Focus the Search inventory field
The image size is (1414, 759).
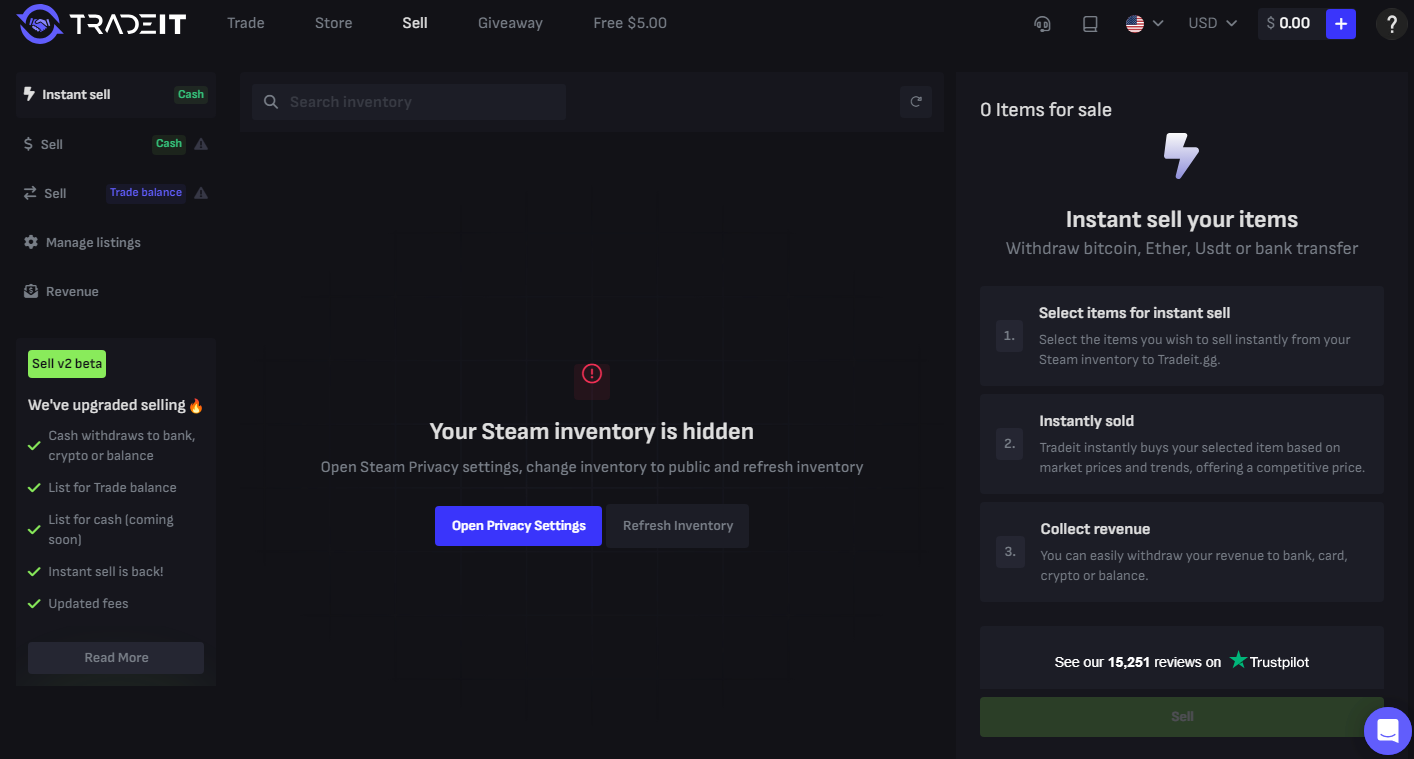420,102
